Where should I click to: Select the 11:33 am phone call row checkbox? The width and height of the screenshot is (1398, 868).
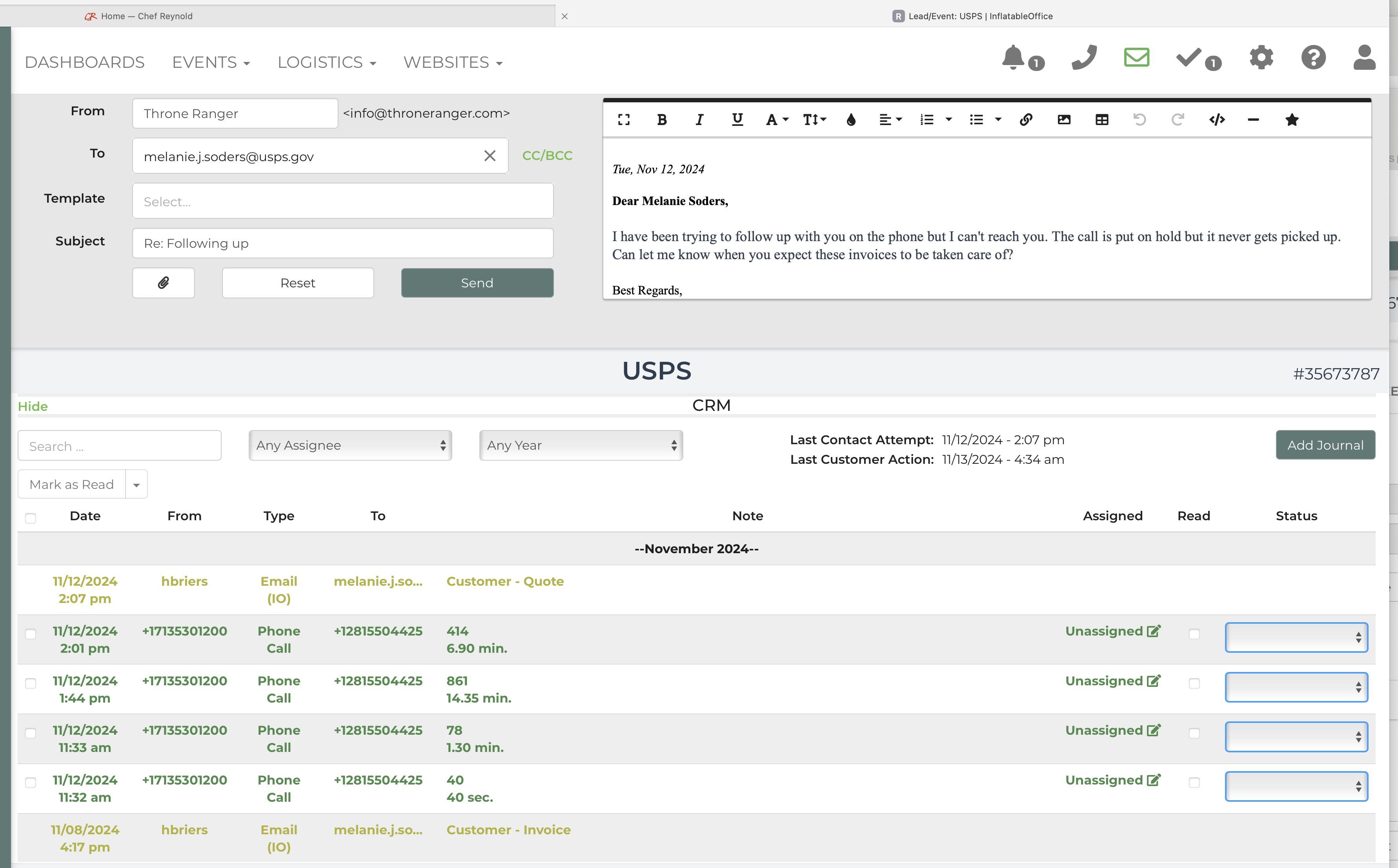[31, 733]
